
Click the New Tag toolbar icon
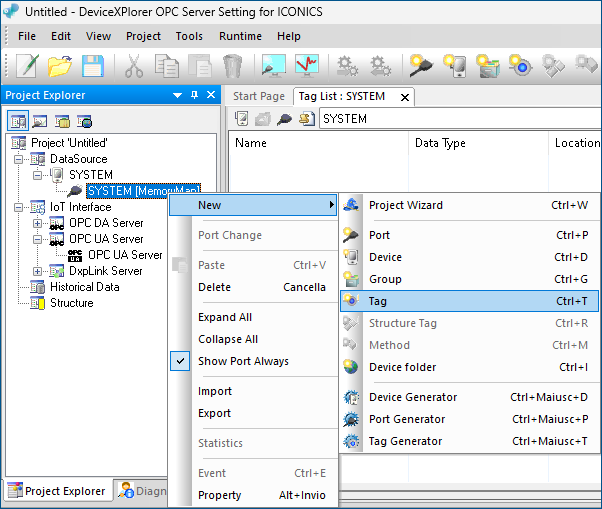point(520,66)
